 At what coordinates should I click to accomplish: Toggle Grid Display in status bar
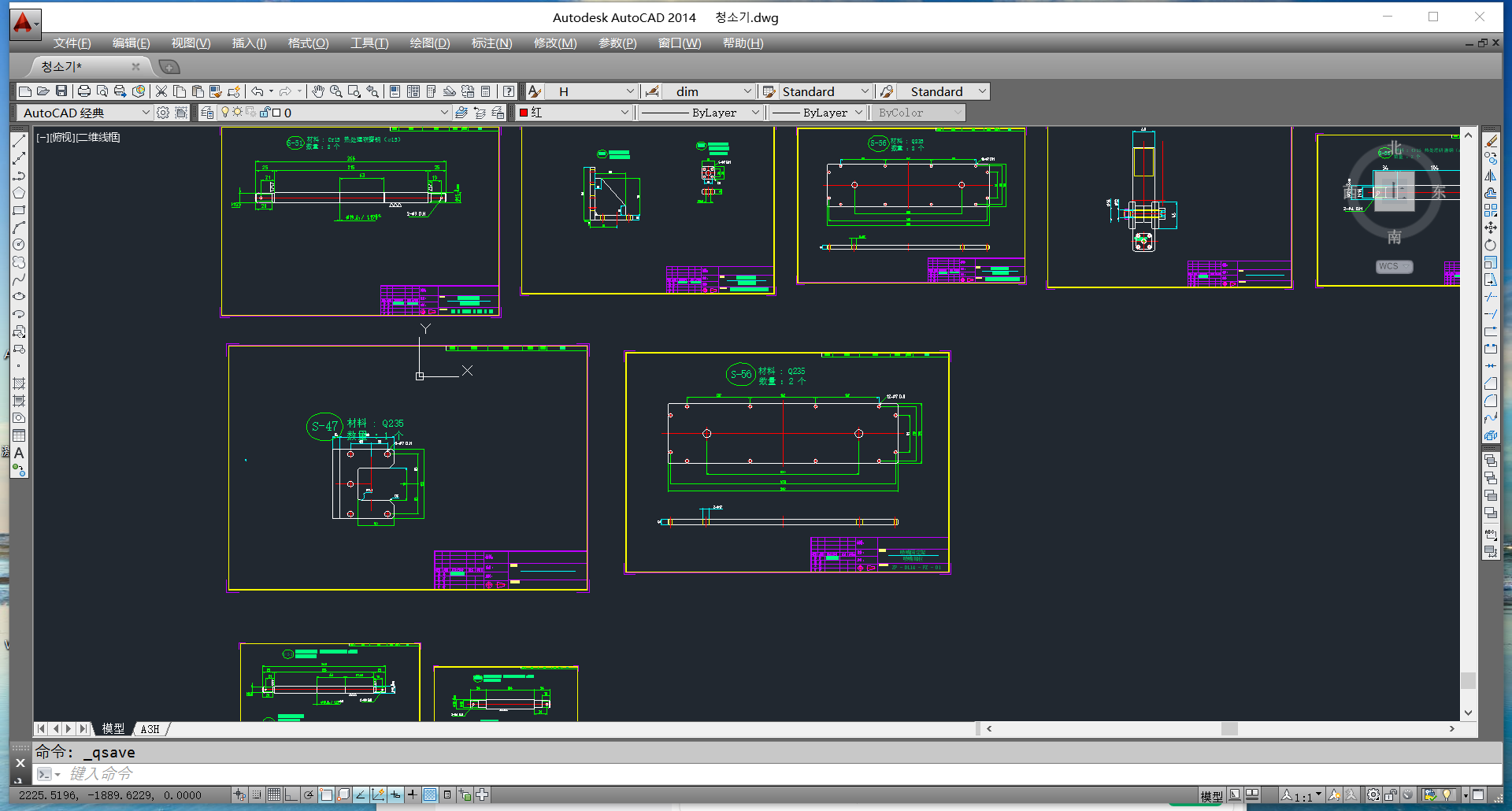pos(274,795)
